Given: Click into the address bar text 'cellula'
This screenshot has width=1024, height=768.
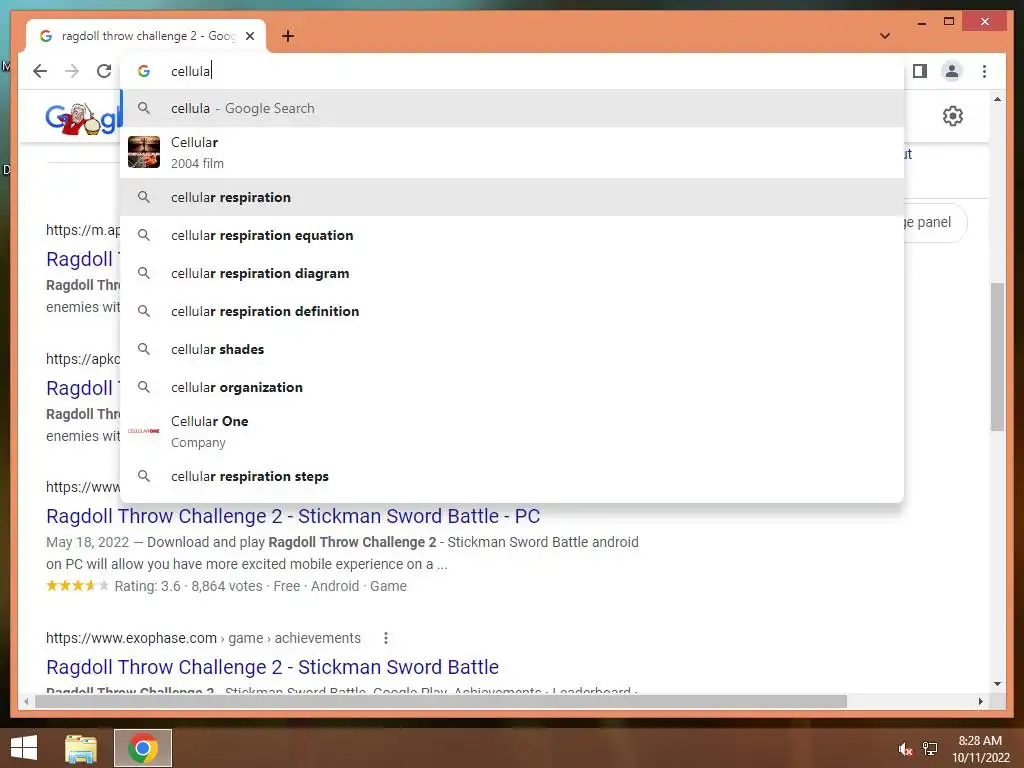Looking at the screenshot, I should click(191, 71).
